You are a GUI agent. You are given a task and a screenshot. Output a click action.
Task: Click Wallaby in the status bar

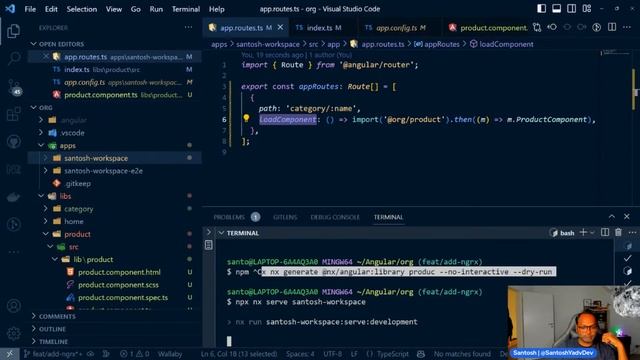point(170,354)
